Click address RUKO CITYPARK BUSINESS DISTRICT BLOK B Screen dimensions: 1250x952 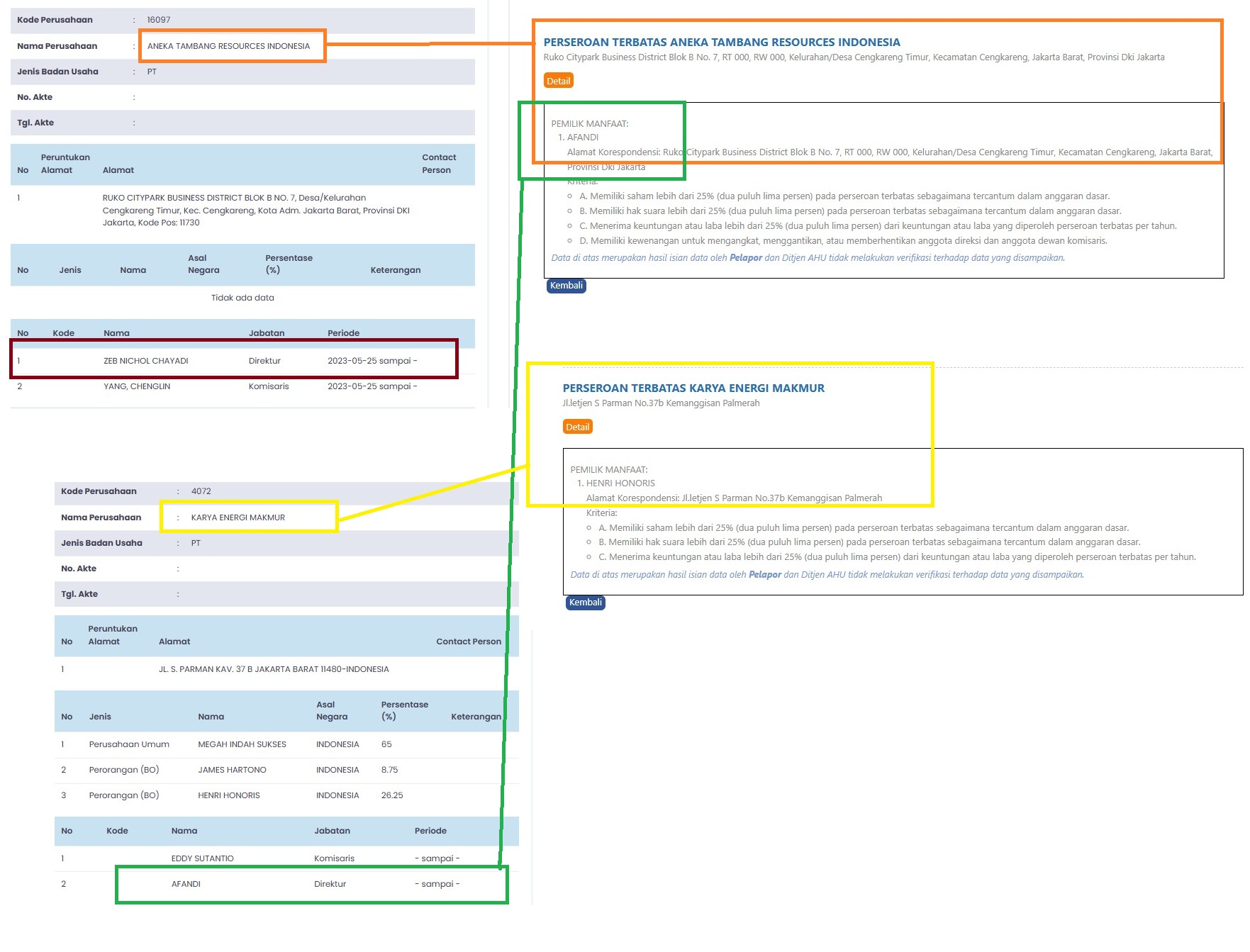[256, 210]
